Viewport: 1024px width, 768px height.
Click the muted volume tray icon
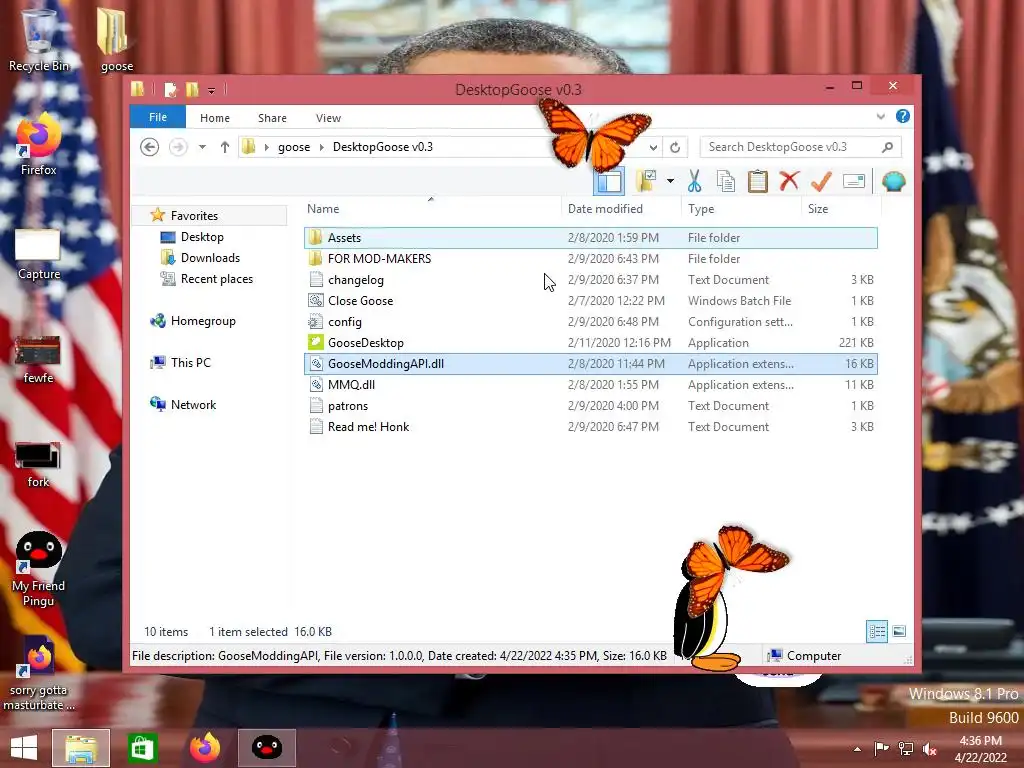coord(930,749)
